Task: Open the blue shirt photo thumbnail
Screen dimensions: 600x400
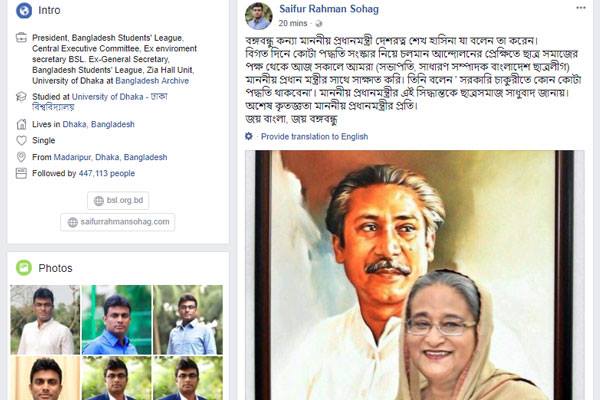Action: (116, 320)
